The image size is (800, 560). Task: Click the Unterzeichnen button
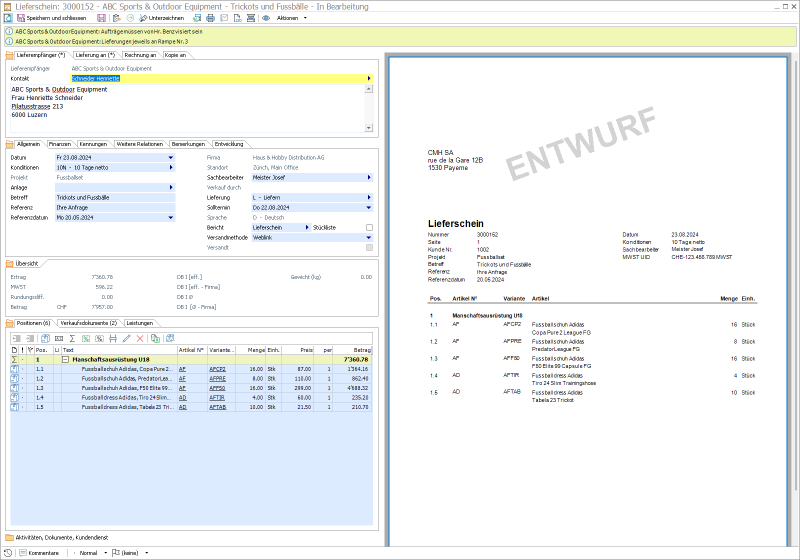pyautogui.click(x=164, y=18)
